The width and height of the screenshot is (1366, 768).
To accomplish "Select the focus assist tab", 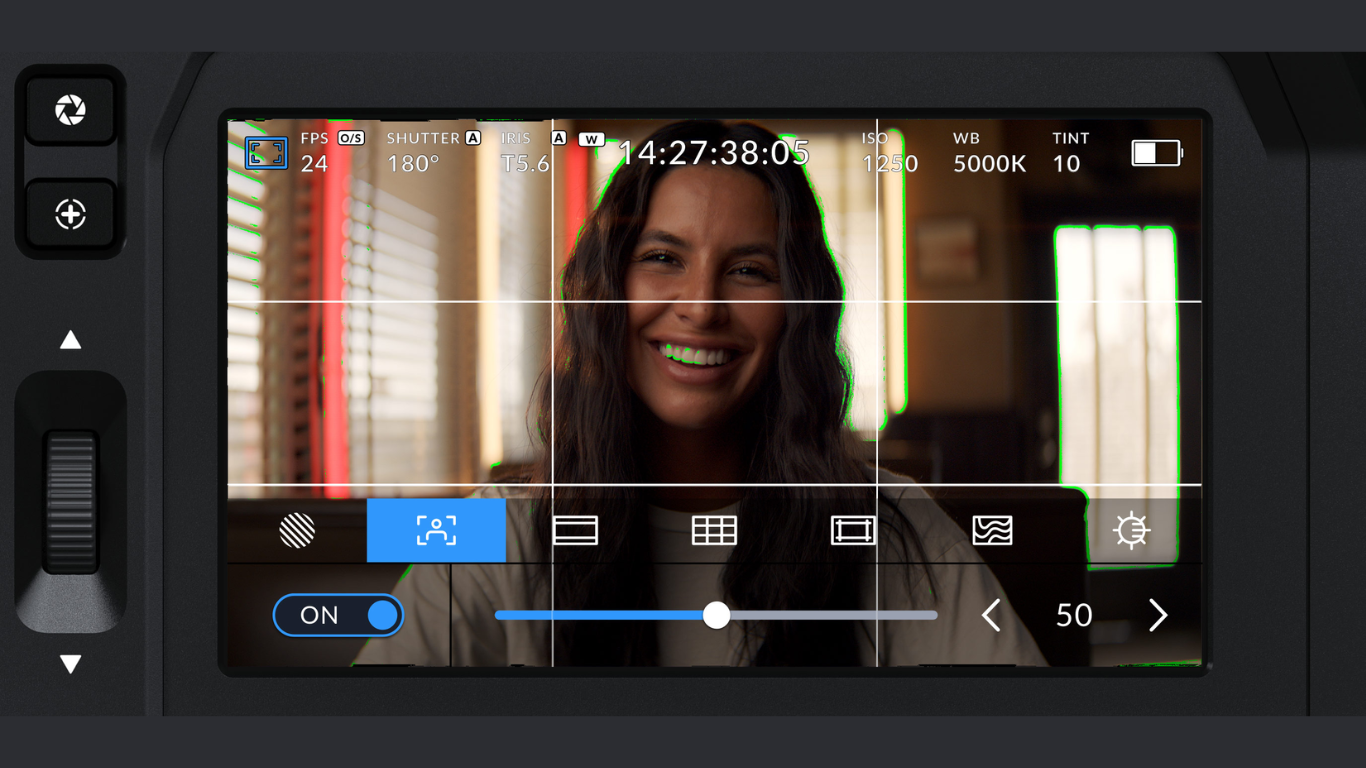I will [436, 531].
